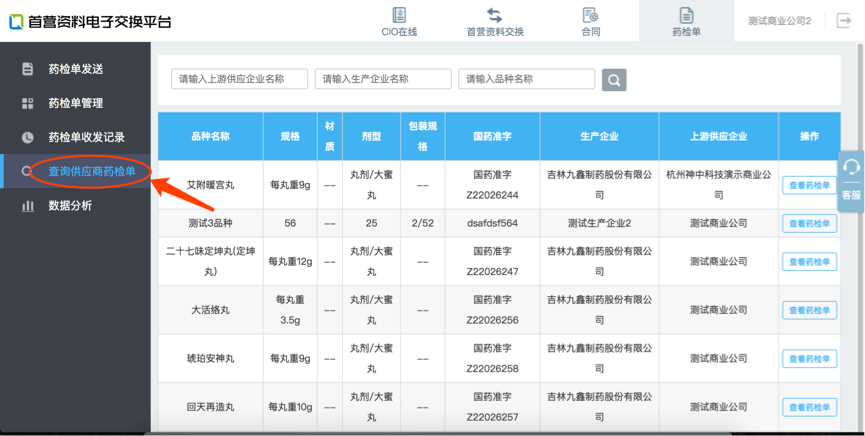The height and width of the screenshot is (436, 865).
Task: Click the 杭州神中科技演示商业公司 supplier cell
Action: tap(718, 185)
